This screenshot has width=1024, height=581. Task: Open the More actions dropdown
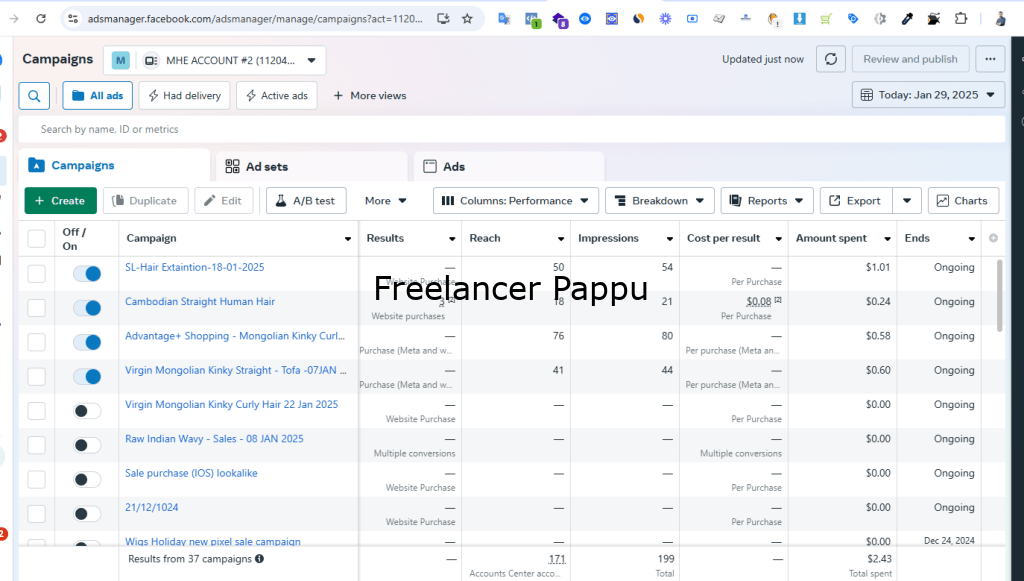click(x=385, y=201)
